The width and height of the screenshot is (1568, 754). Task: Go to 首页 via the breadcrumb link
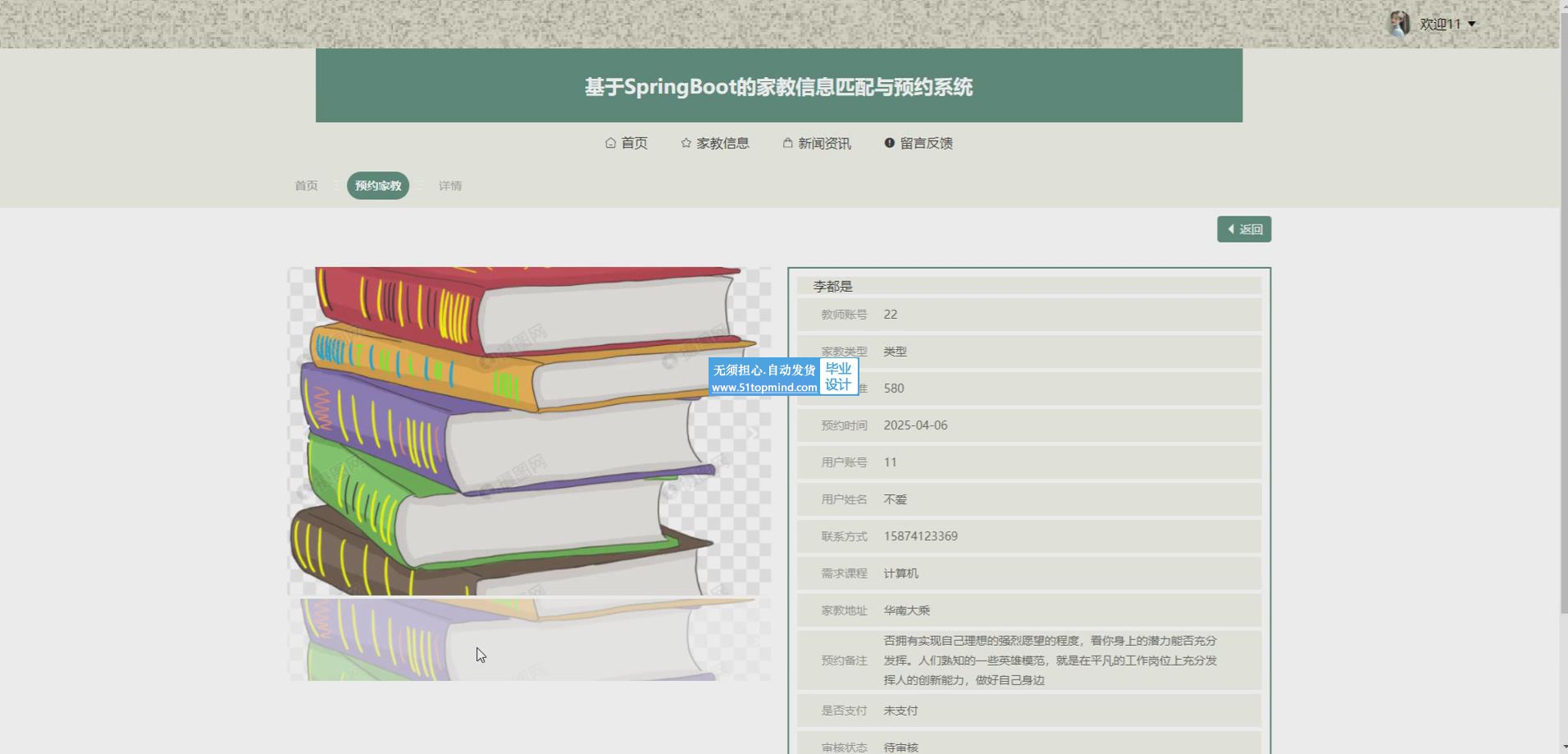[x=306, y=185]
